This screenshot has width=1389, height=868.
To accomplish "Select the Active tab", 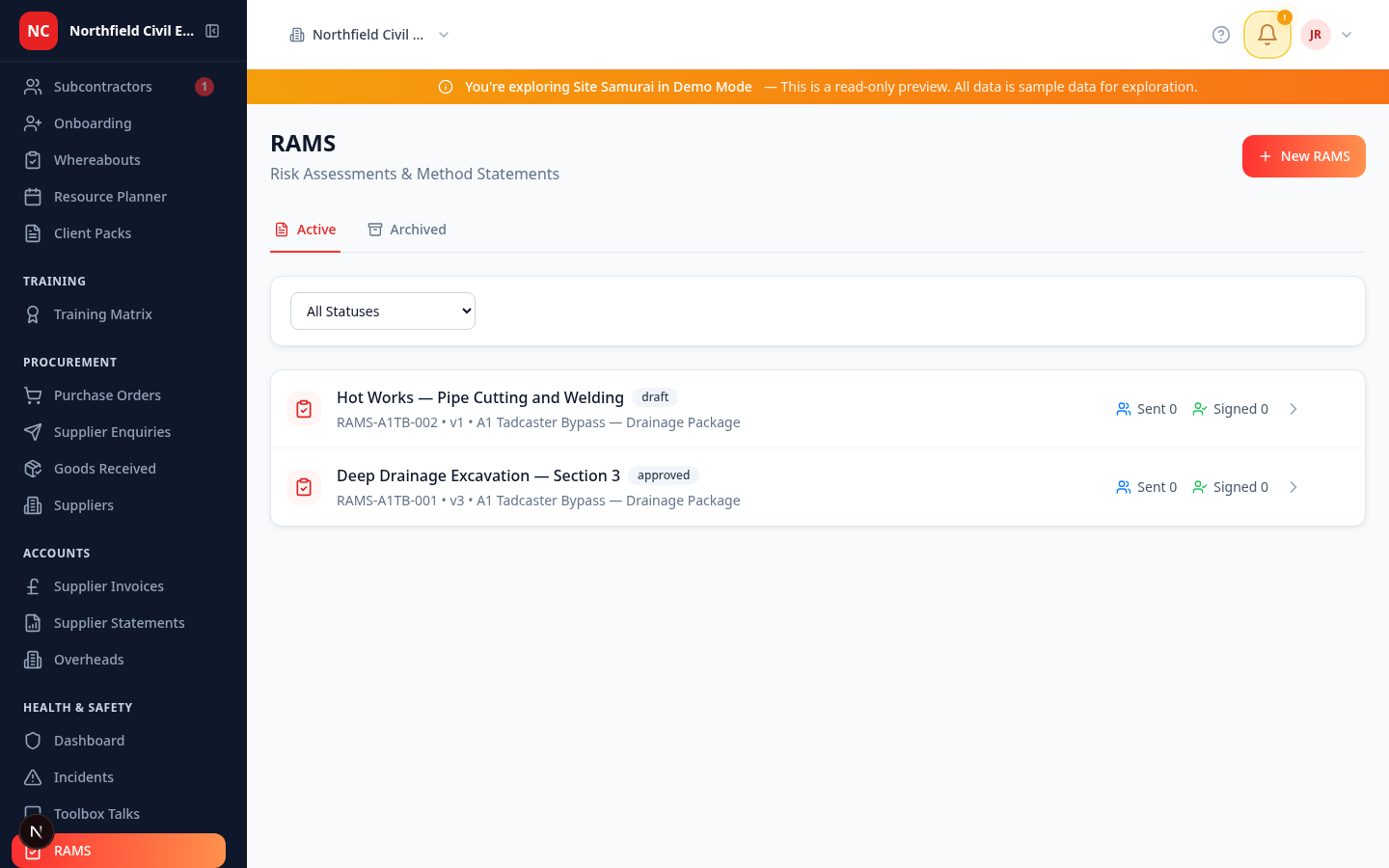I will click(x=305, y=230).
